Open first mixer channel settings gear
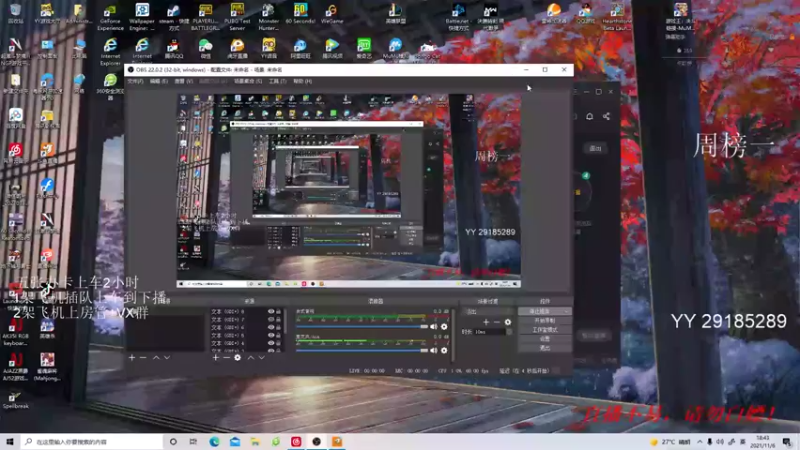800x450 pixels. 444,327
